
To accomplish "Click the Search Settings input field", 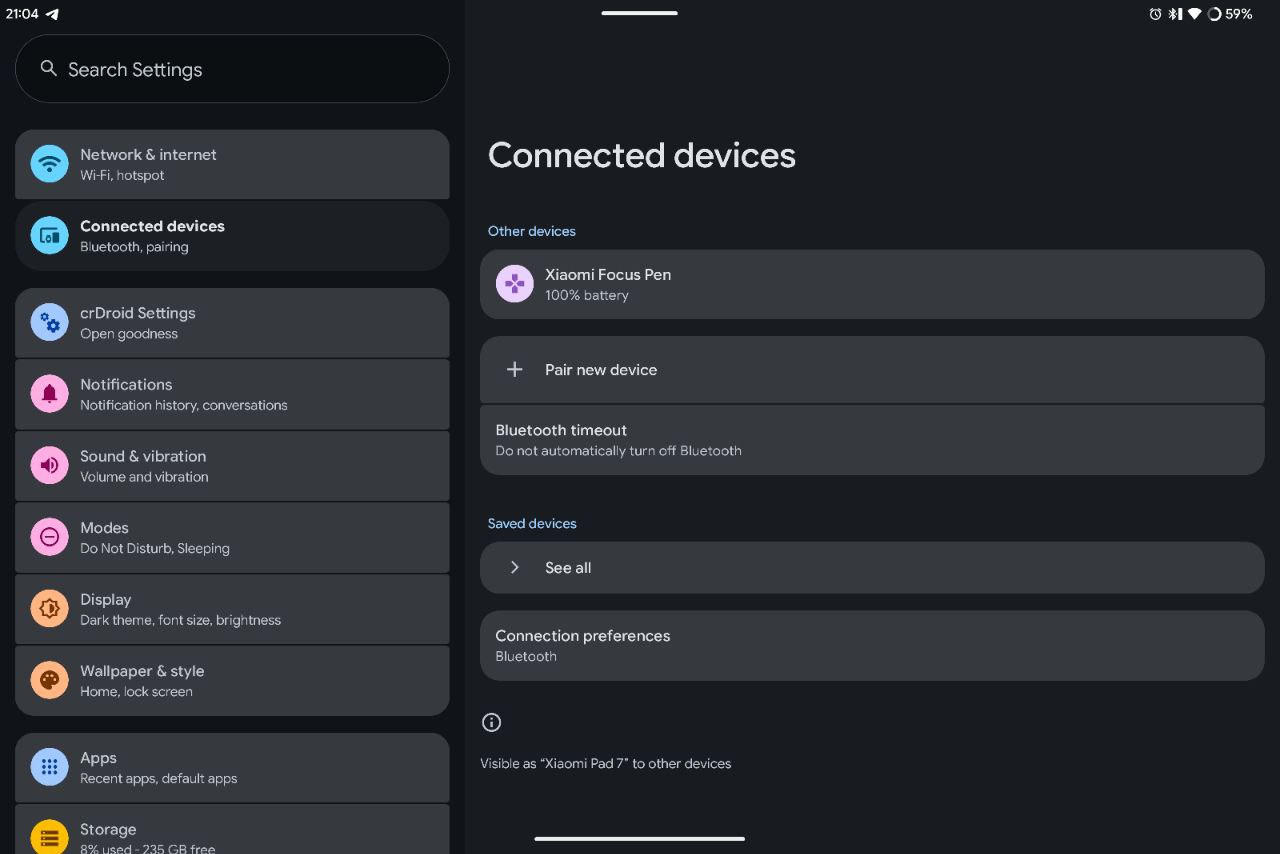I will (x=232, y=68).
